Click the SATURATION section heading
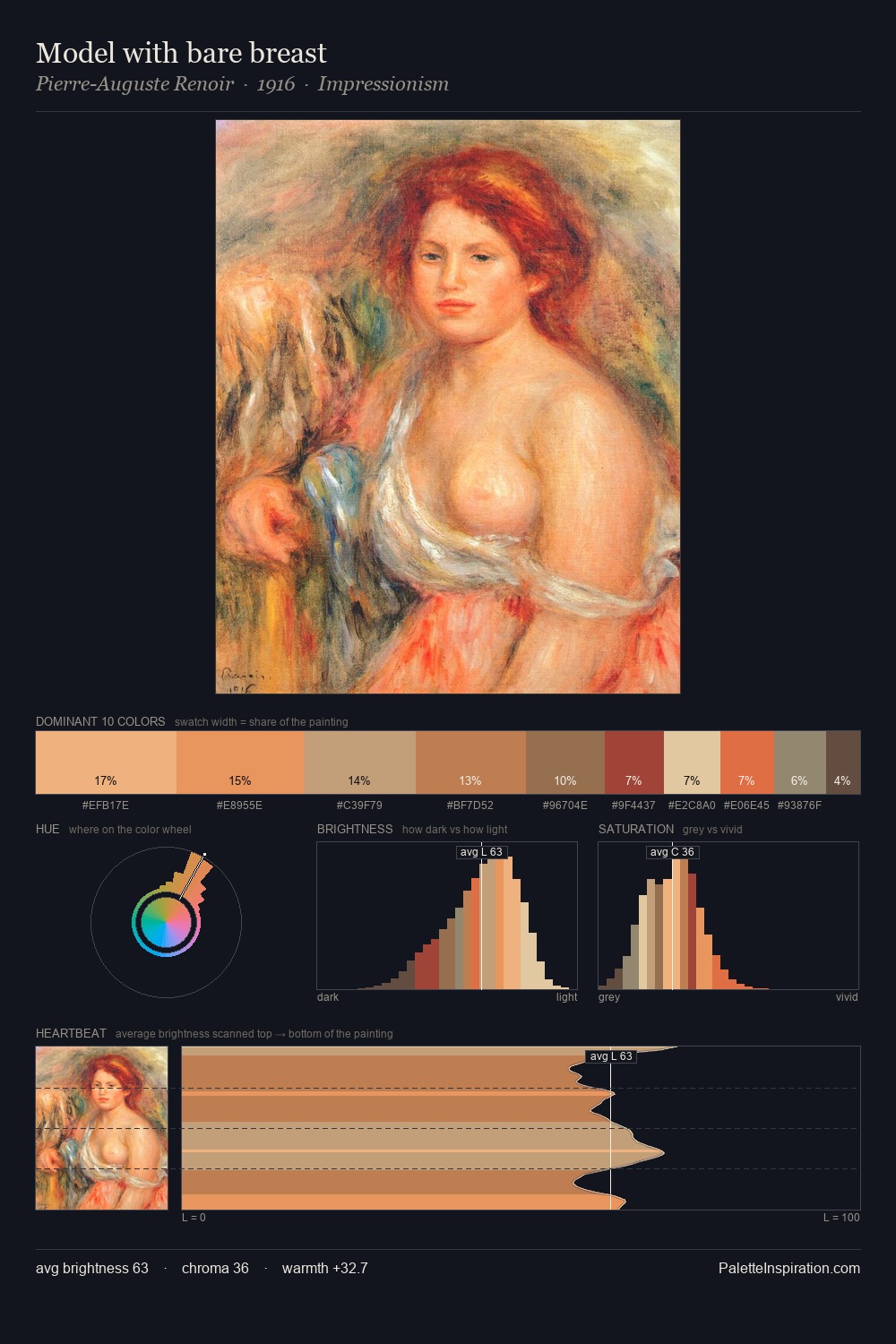896x1344 pixels. (636, 829)
